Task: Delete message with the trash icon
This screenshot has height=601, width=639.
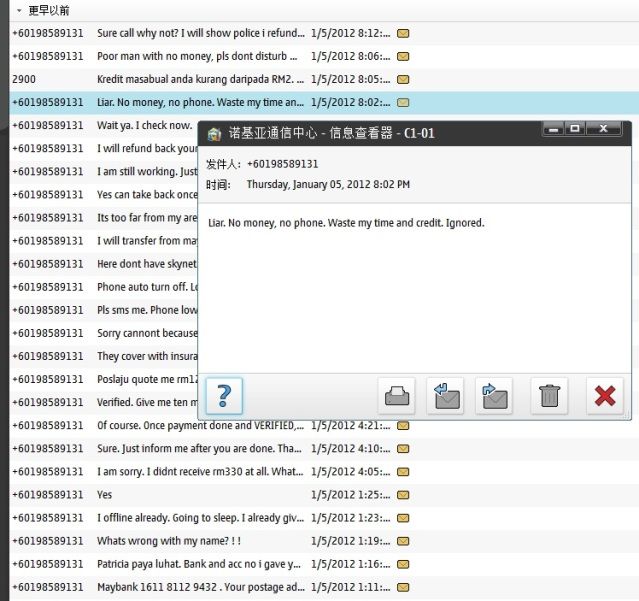Action: click(548, 396)
